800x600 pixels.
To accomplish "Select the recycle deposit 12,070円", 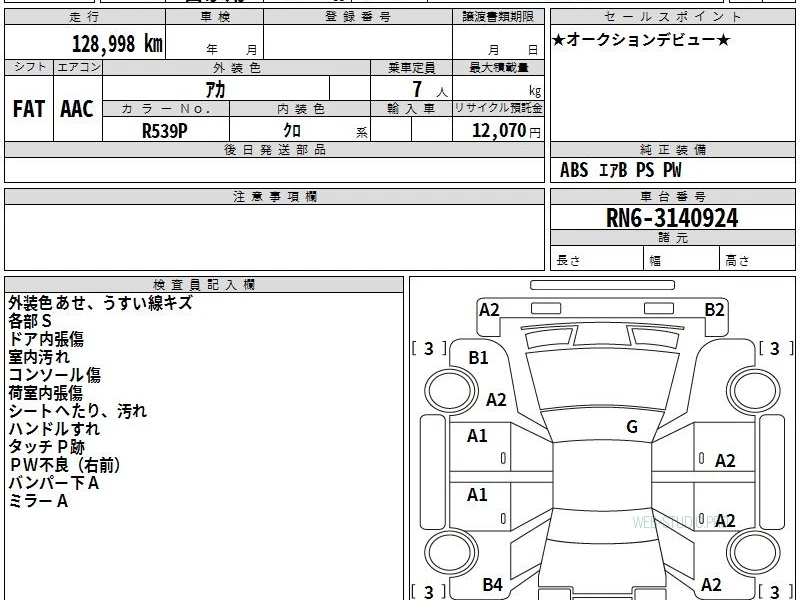I will (x=506, y=131).
